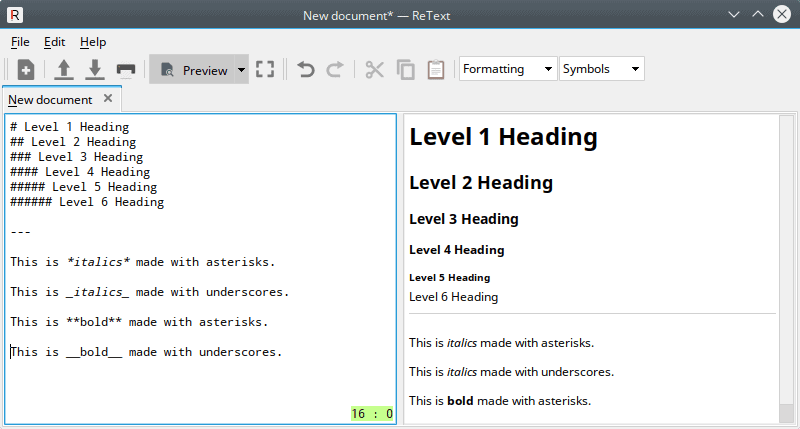Click the Save download-arrow icon
Screen dimensions: 800x429
[95, 70]
